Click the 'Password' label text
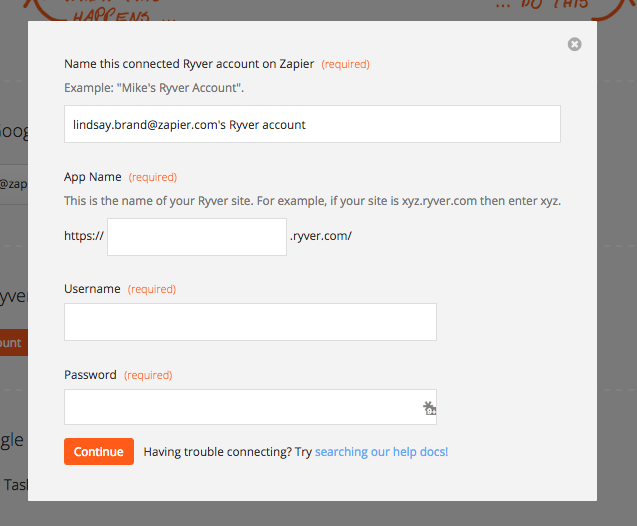 click(x=90, y=374)
